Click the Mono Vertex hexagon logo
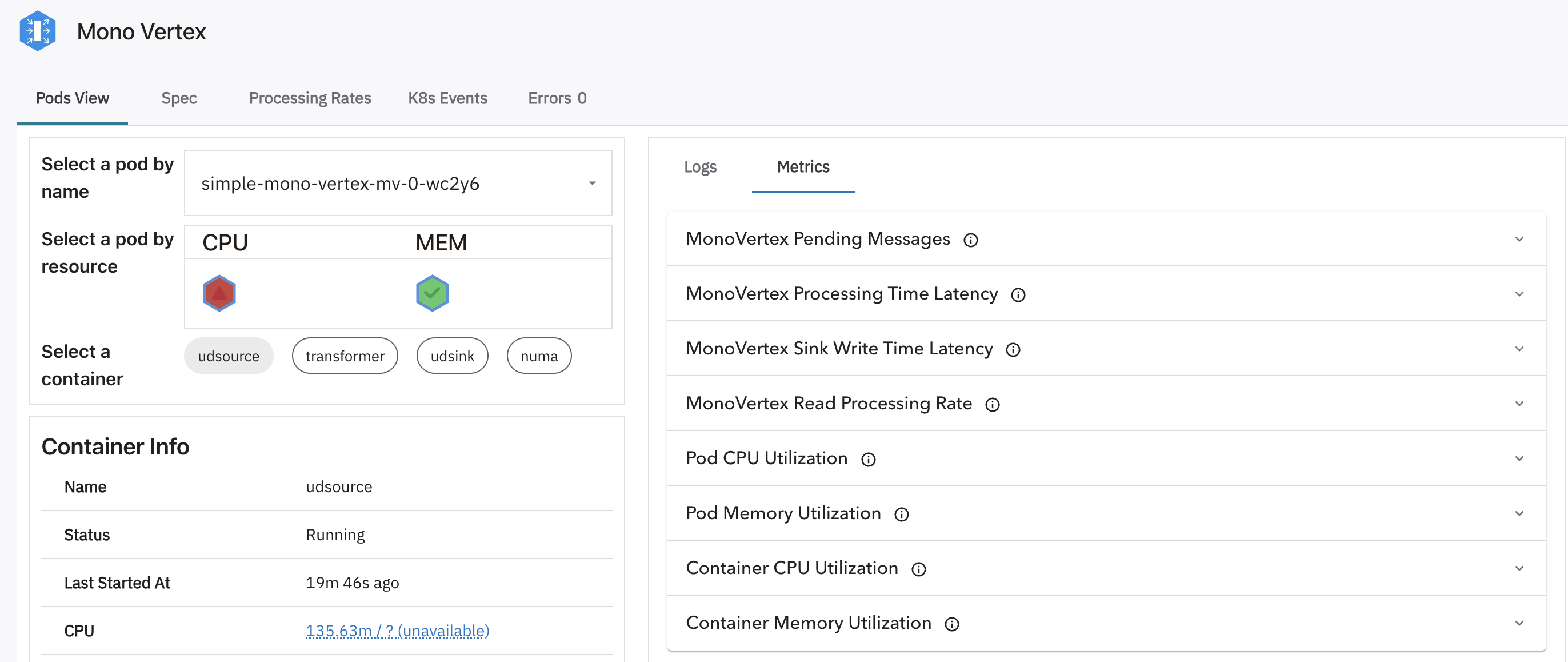The image size is (1568, 662). [38, 30]
